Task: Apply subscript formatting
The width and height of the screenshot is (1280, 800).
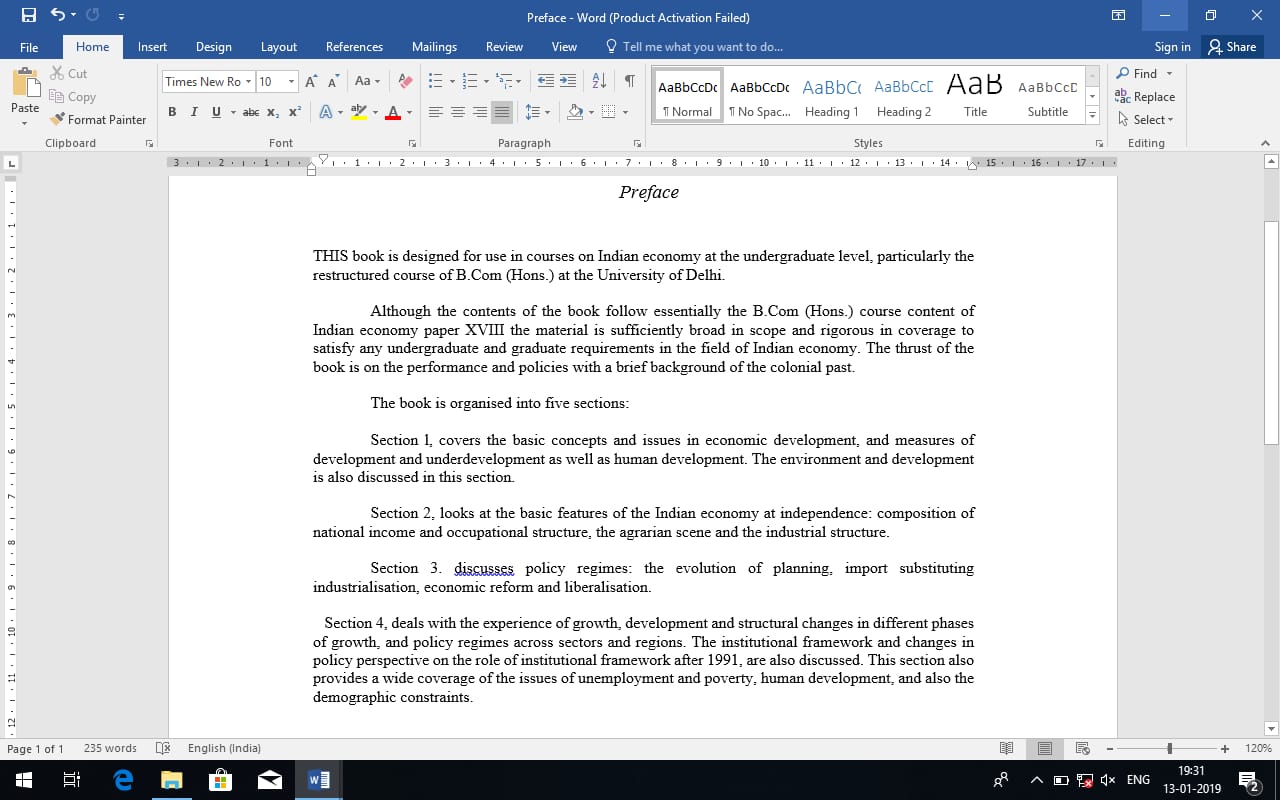Action: click(273, 112)
